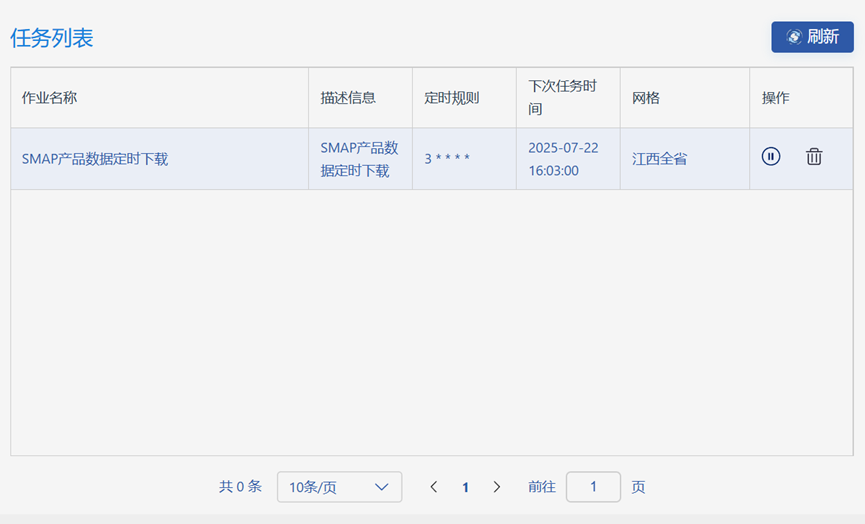Image resolution: width=865 pixels, height=524 pixels.
Task: Select the SMAP产品数据定时下载 job name cell
Action: click(x=159, y=159)
